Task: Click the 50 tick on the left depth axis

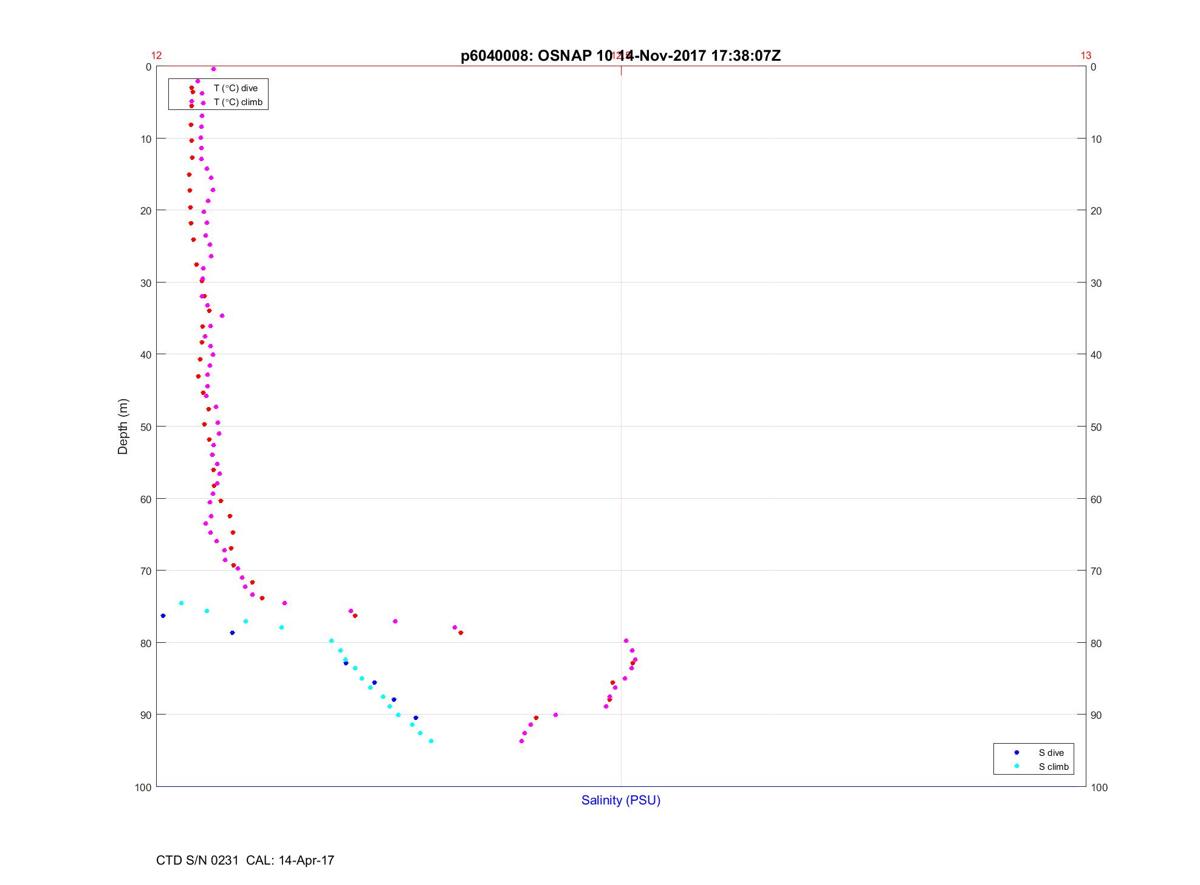Action: pyautogui.click(x=144, y=427)
